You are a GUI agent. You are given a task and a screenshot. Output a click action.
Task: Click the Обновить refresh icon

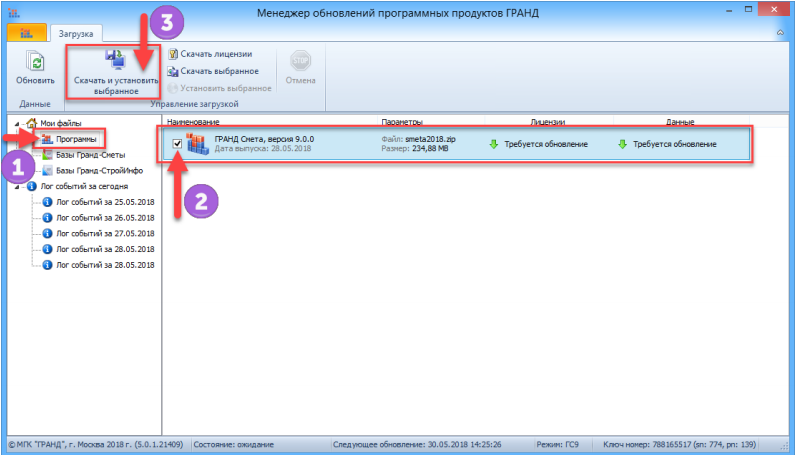[35, 62]
